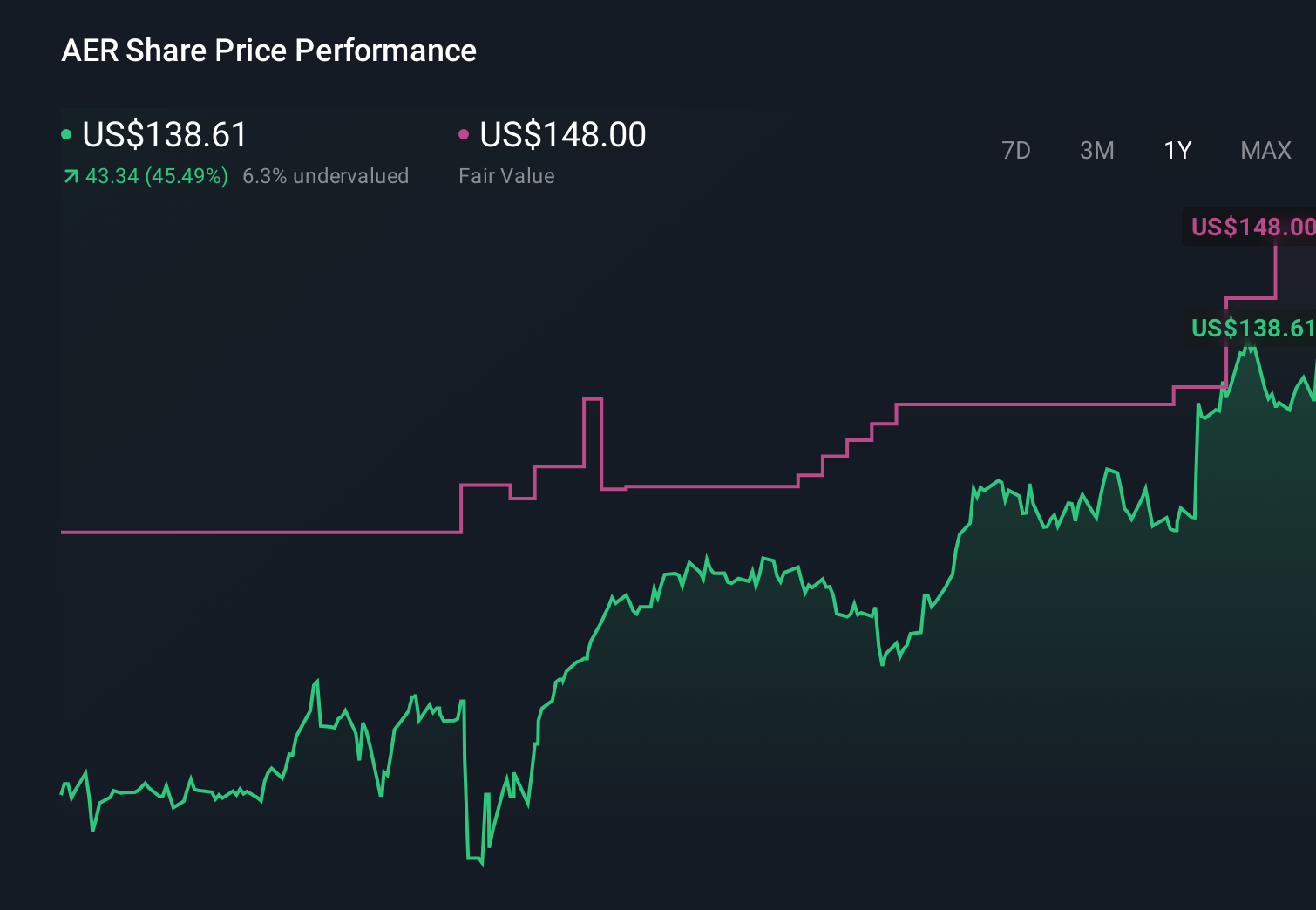Screen dimensions: 1316x910
Task: Click the US$138.61 current price heading
Action: coord(165,135)
